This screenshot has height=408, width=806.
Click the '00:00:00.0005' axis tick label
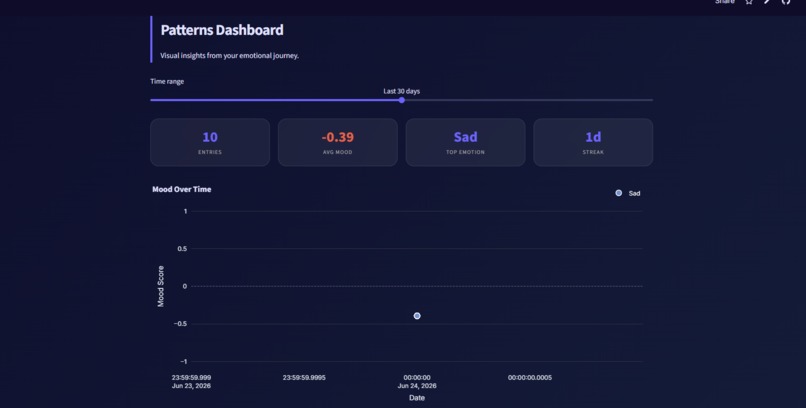[530, 378]
